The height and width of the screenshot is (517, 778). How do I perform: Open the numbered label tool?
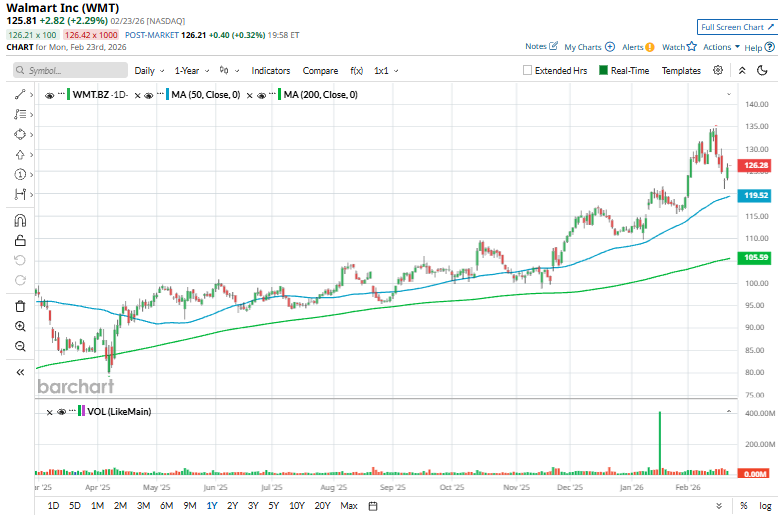20,174
